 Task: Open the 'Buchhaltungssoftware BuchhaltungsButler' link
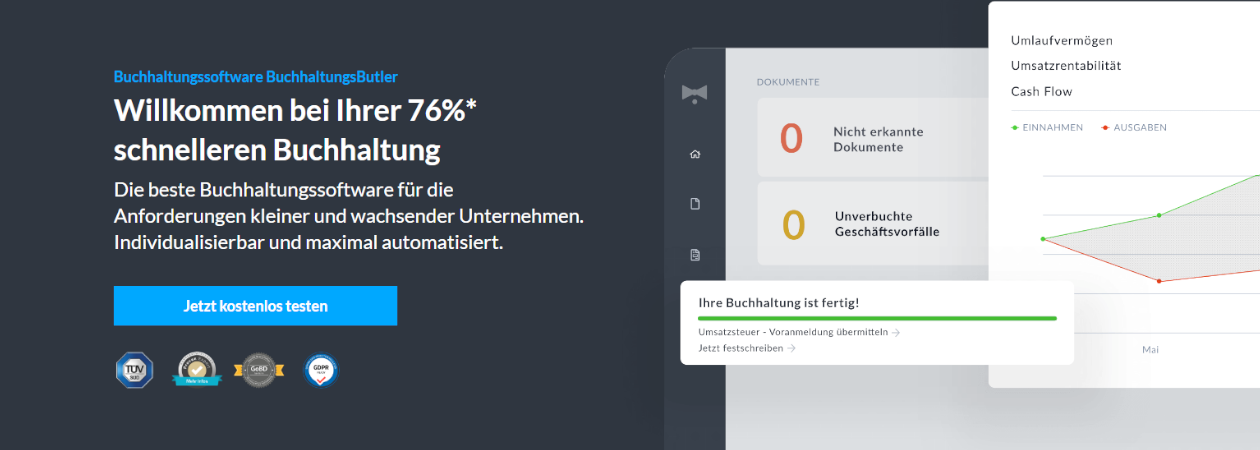coord(255,77)
